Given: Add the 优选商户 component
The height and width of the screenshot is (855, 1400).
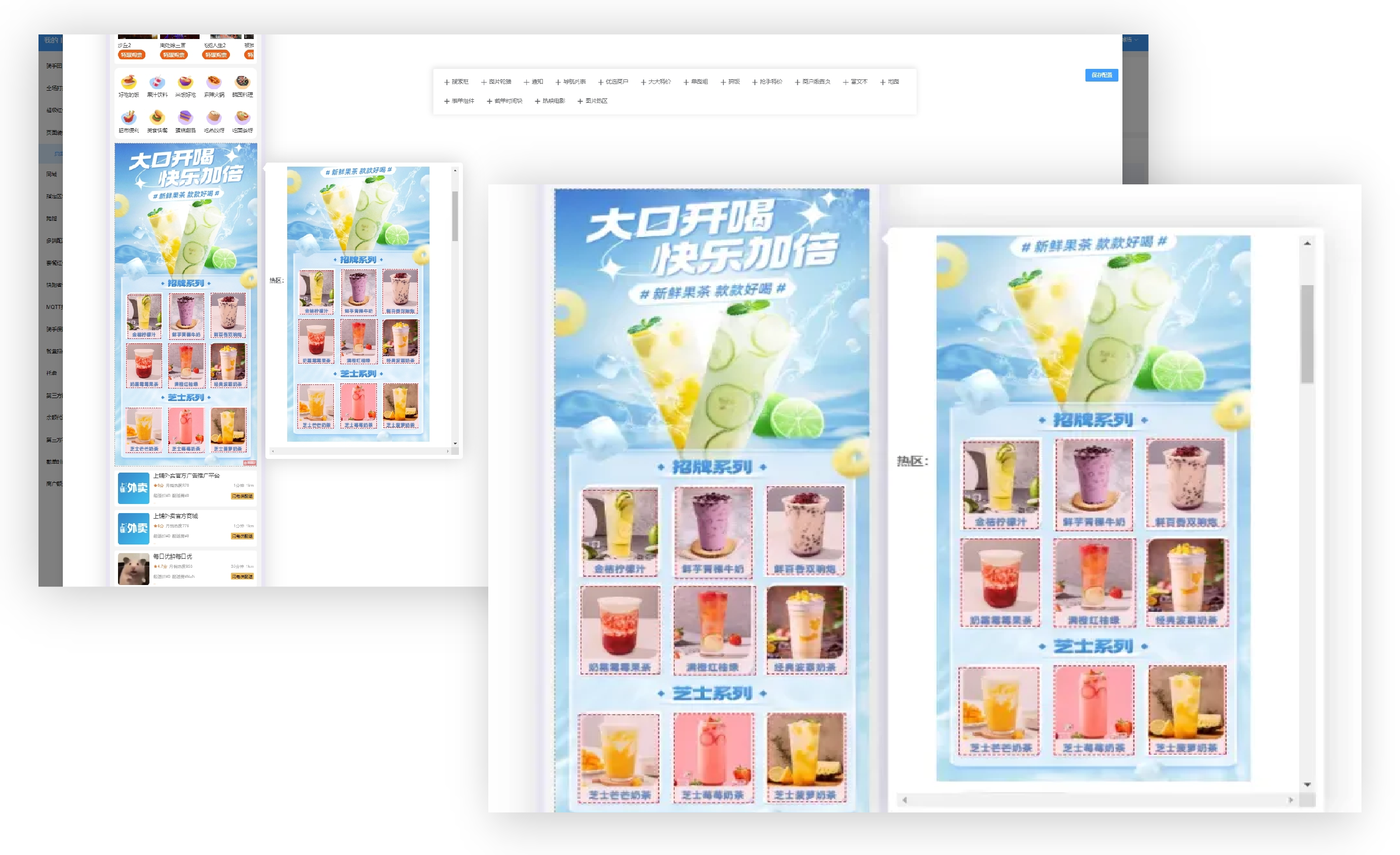Looking at the screenshot, I should [x=613, y=82].
